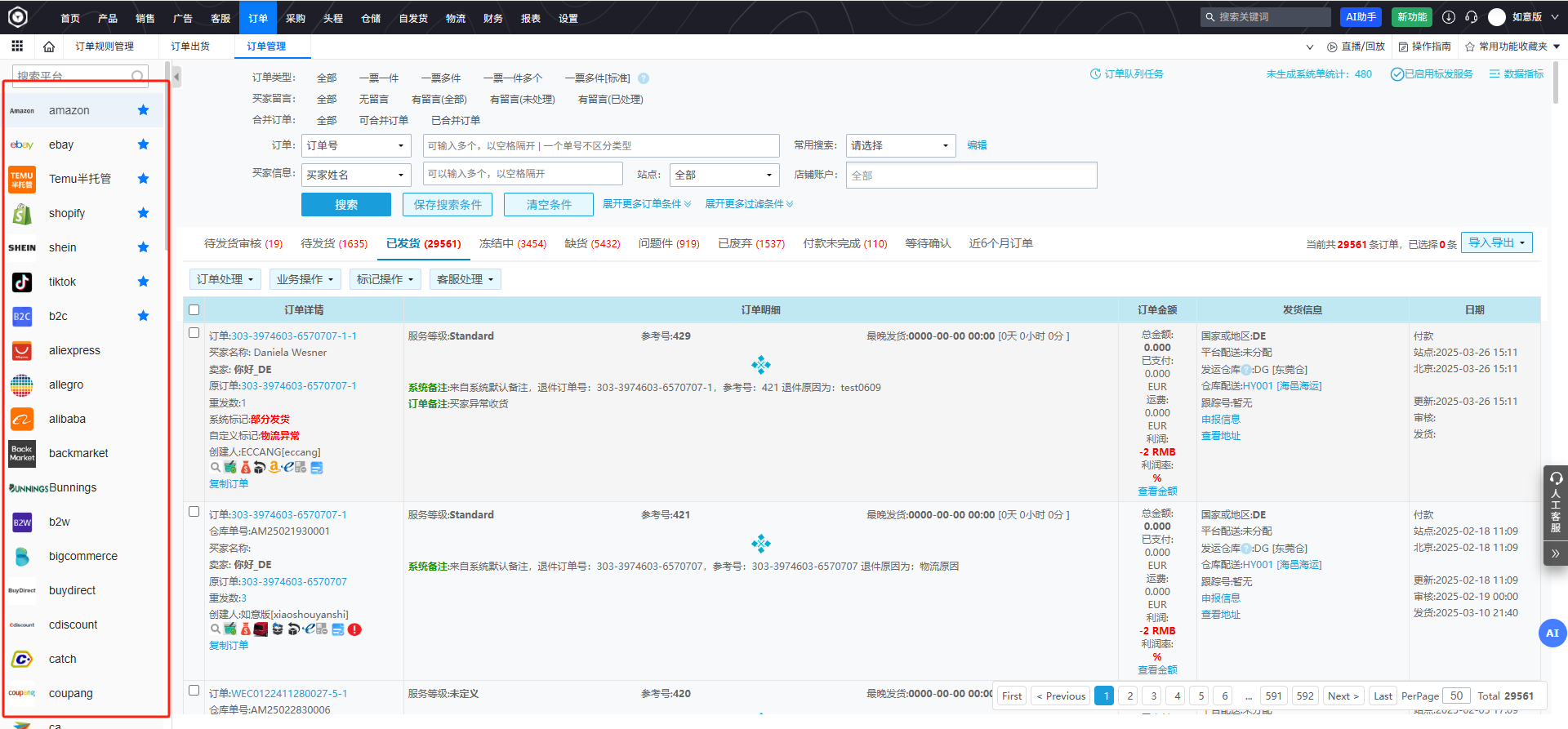Click 复制订单 link in first order
1568x729 pixels.
(x=229, y=484)
